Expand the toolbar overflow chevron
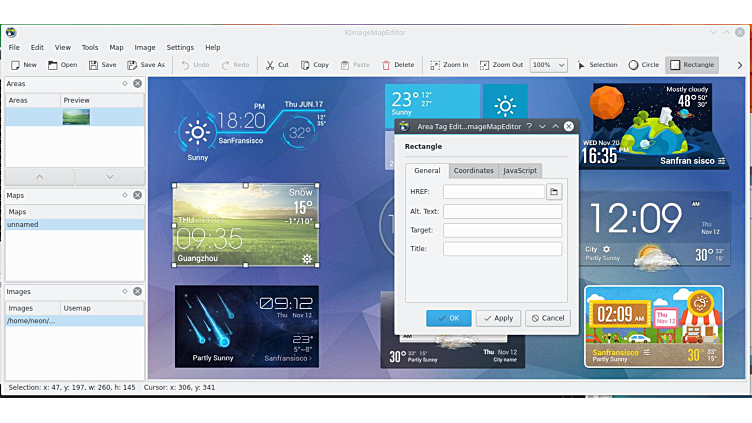 [x=738, y=65]
